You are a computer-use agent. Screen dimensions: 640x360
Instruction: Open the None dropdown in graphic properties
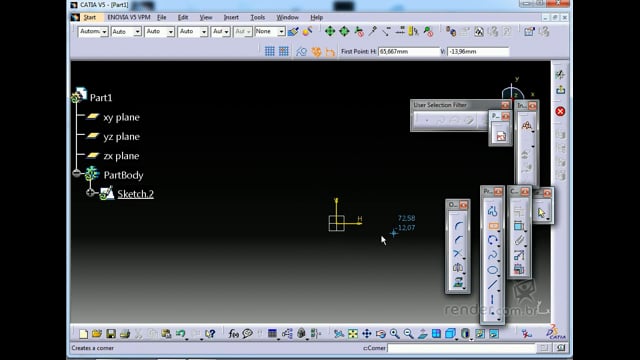(269, 31)
